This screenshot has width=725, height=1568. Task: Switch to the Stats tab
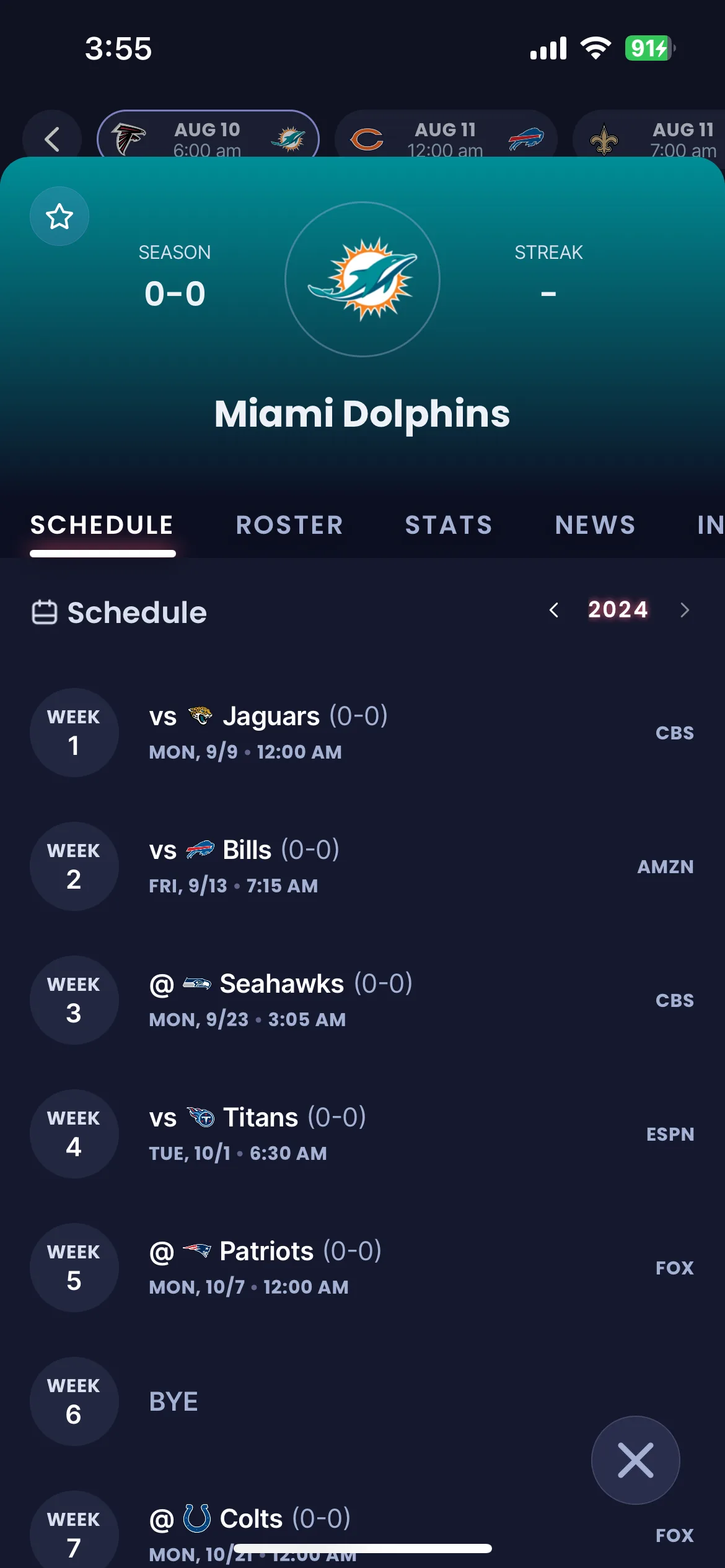[449, 525]
